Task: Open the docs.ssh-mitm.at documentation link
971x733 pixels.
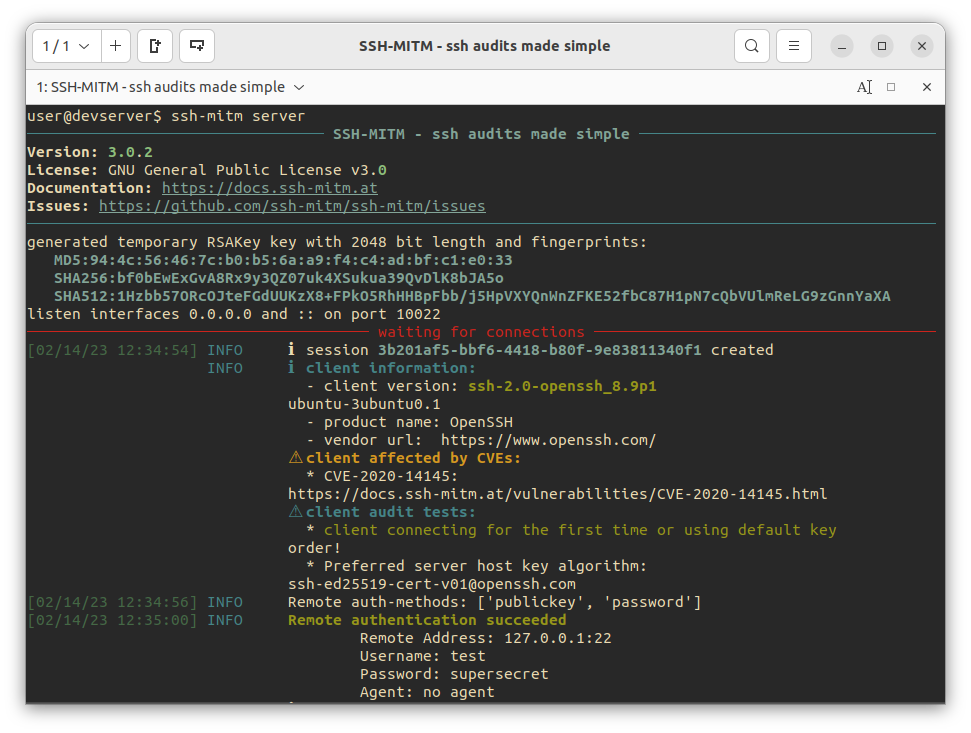Action: click(269, 188)
